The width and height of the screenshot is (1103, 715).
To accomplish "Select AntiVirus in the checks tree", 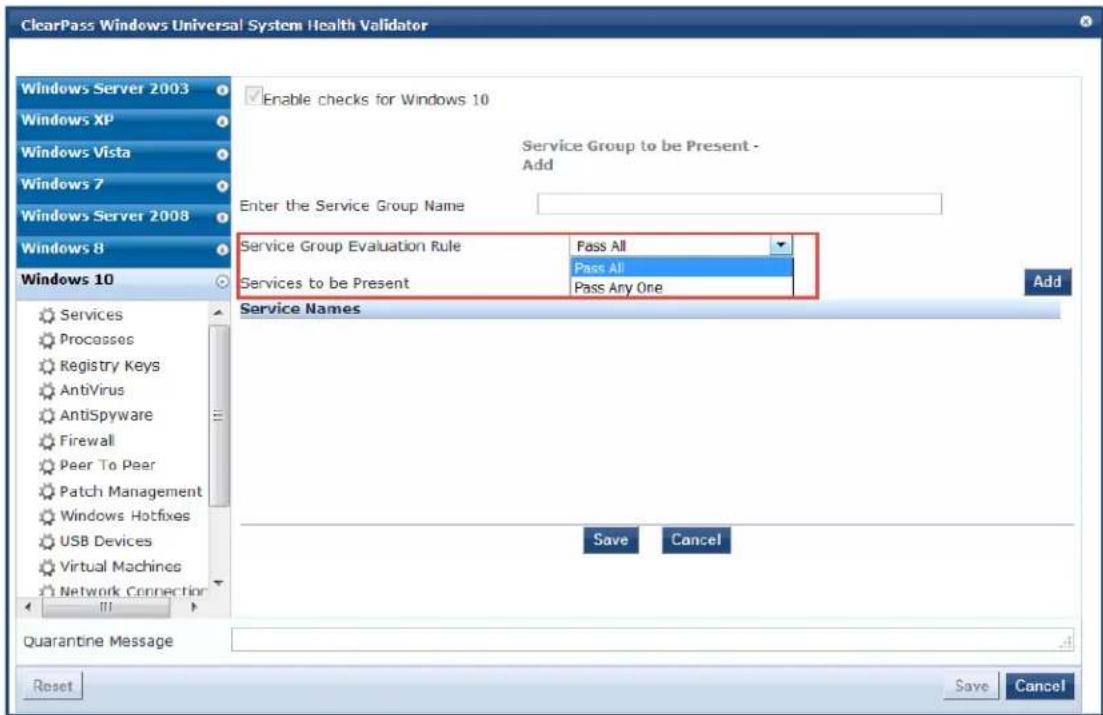I will click(x=91, y=390).
